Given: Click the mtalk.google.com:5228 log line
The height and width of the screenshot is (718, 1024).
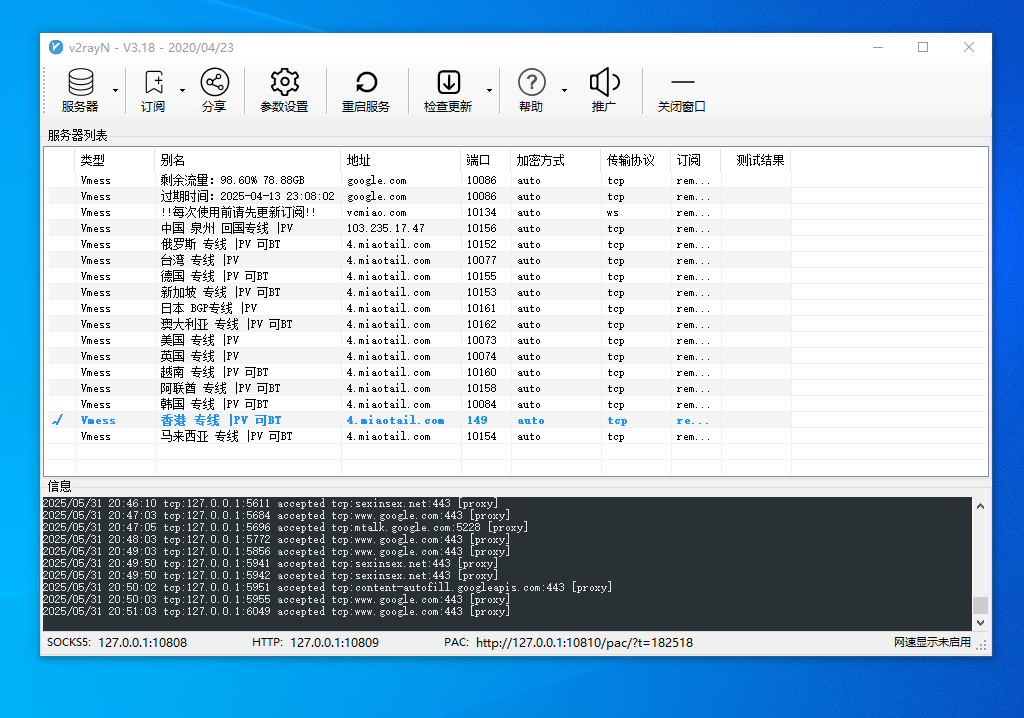Looking at the screenshot, I should [285, 527].
